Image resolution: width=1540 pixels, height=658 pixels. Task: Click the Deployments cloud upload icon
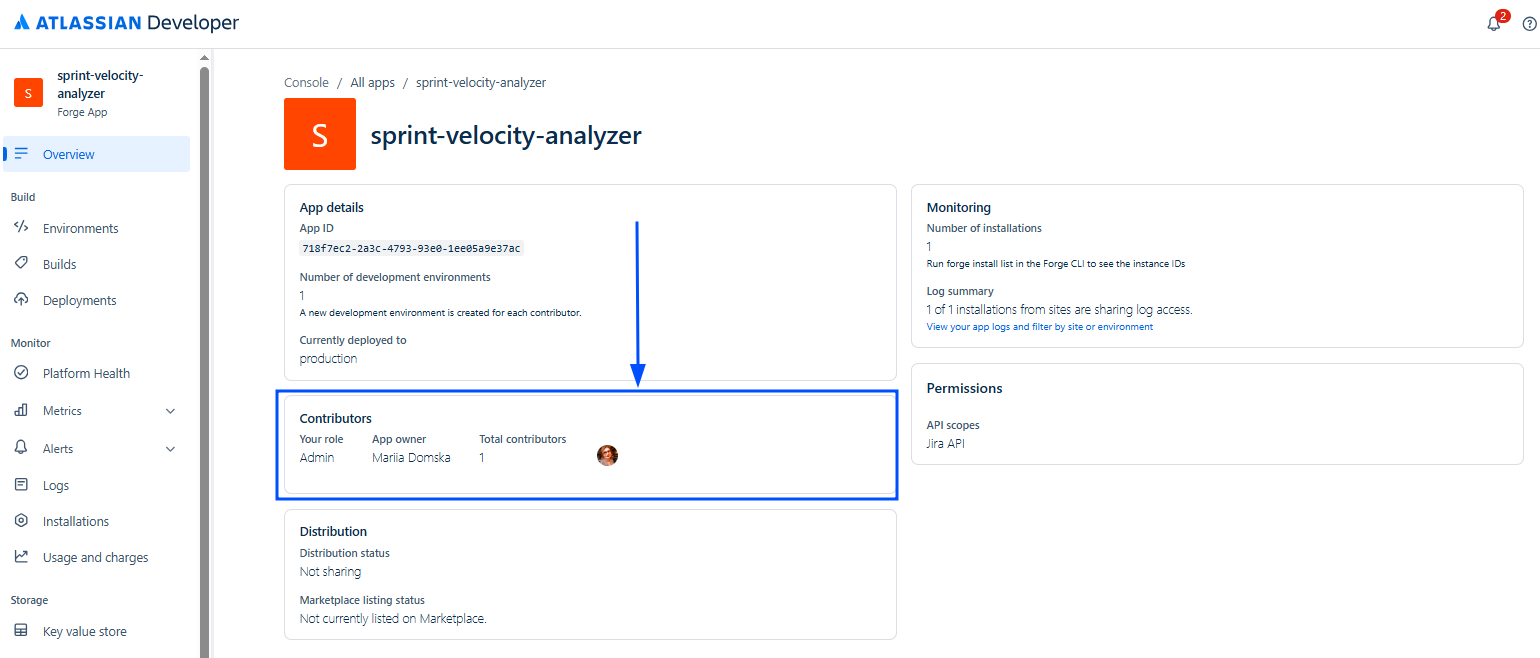(x=21, y=300)
